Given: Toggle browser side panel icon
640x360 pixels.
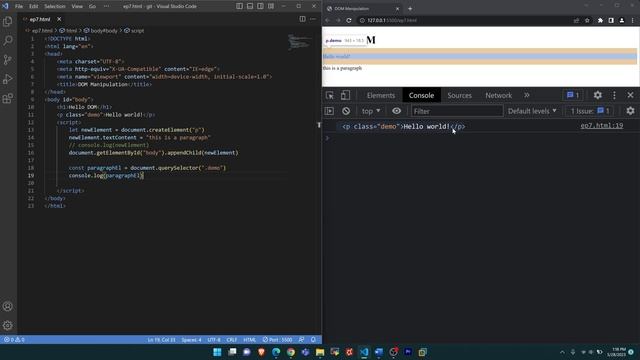Looking at the screenshot, I should point(611,20).
